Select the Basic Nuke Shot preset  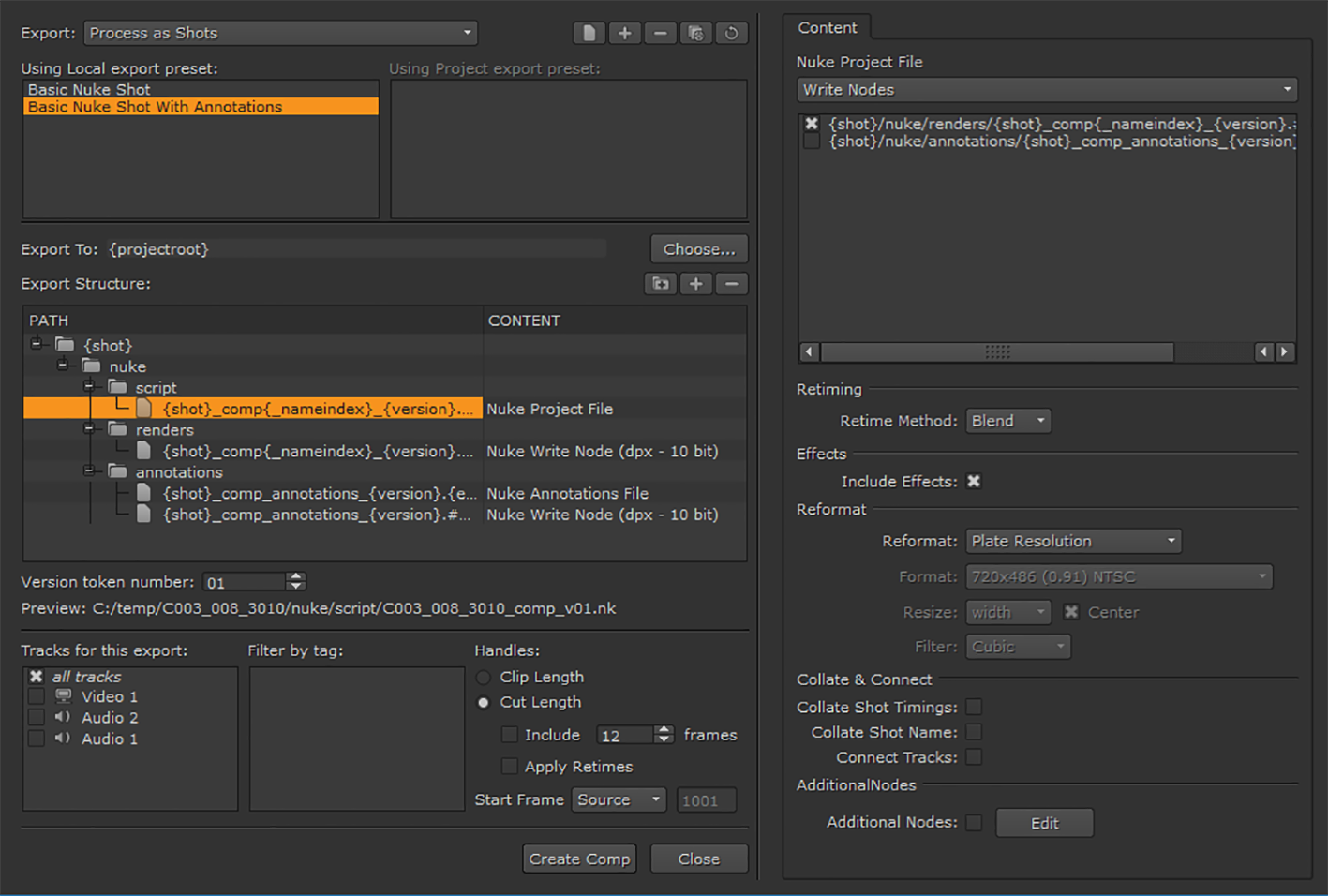coord(89,90)
